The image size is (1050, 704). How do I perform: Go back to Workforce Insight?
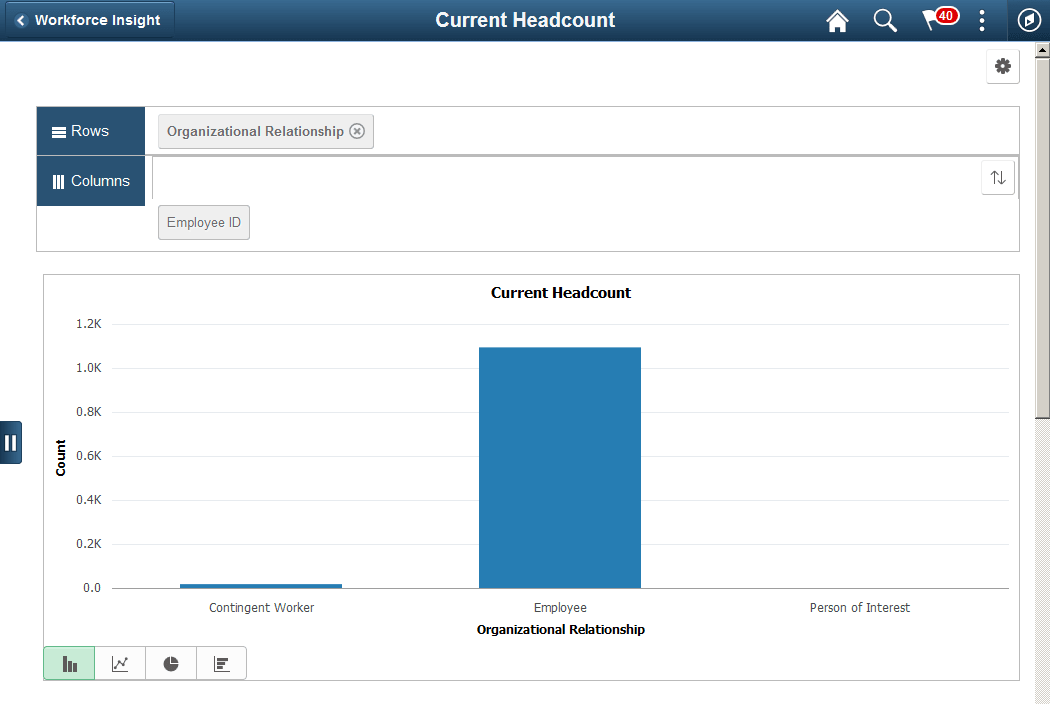click(90, 20)
